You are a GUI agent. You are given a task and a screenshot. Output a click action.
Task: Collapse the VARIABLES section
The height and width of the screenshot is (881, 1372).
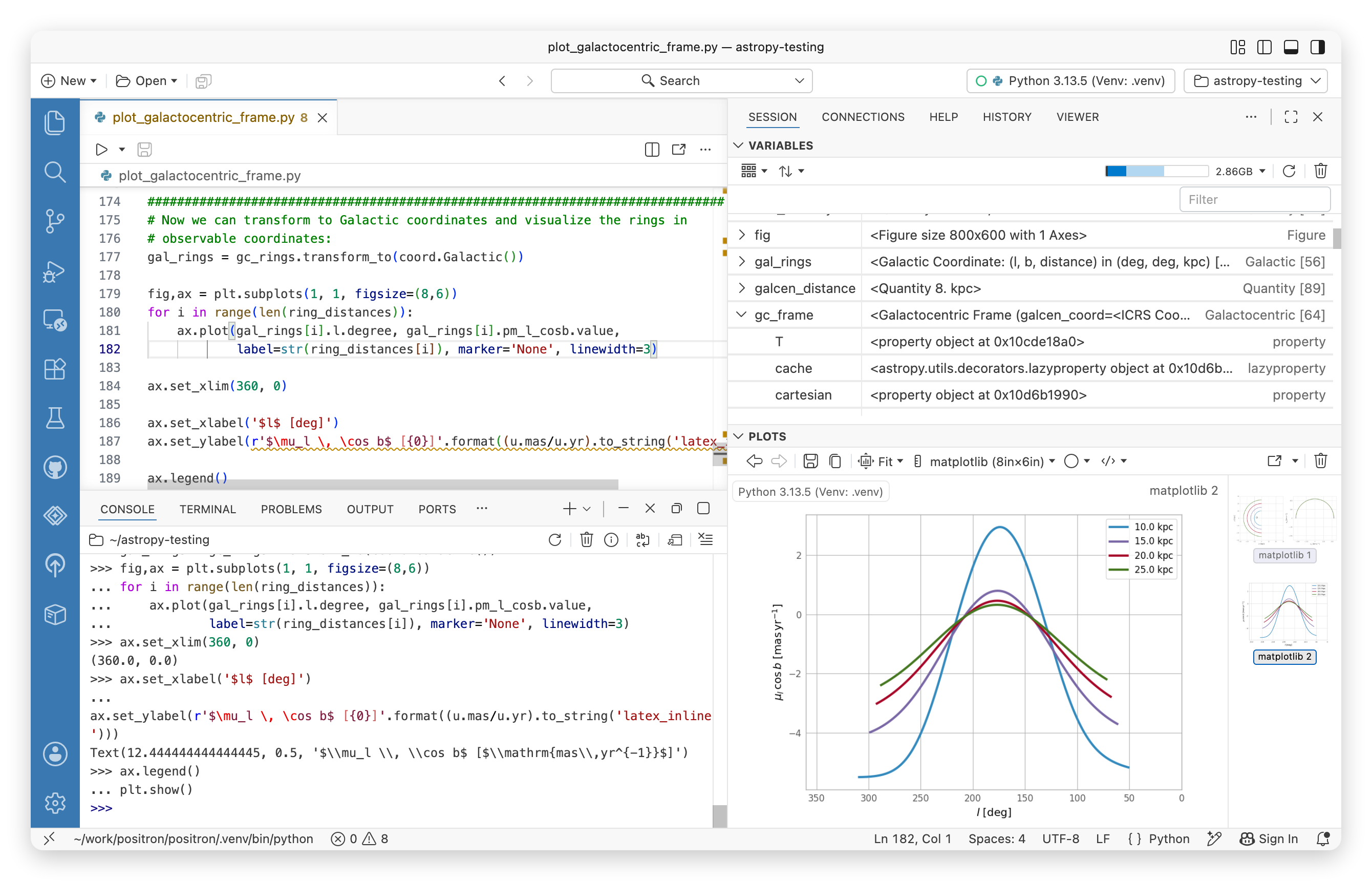(x=739, y=145)
